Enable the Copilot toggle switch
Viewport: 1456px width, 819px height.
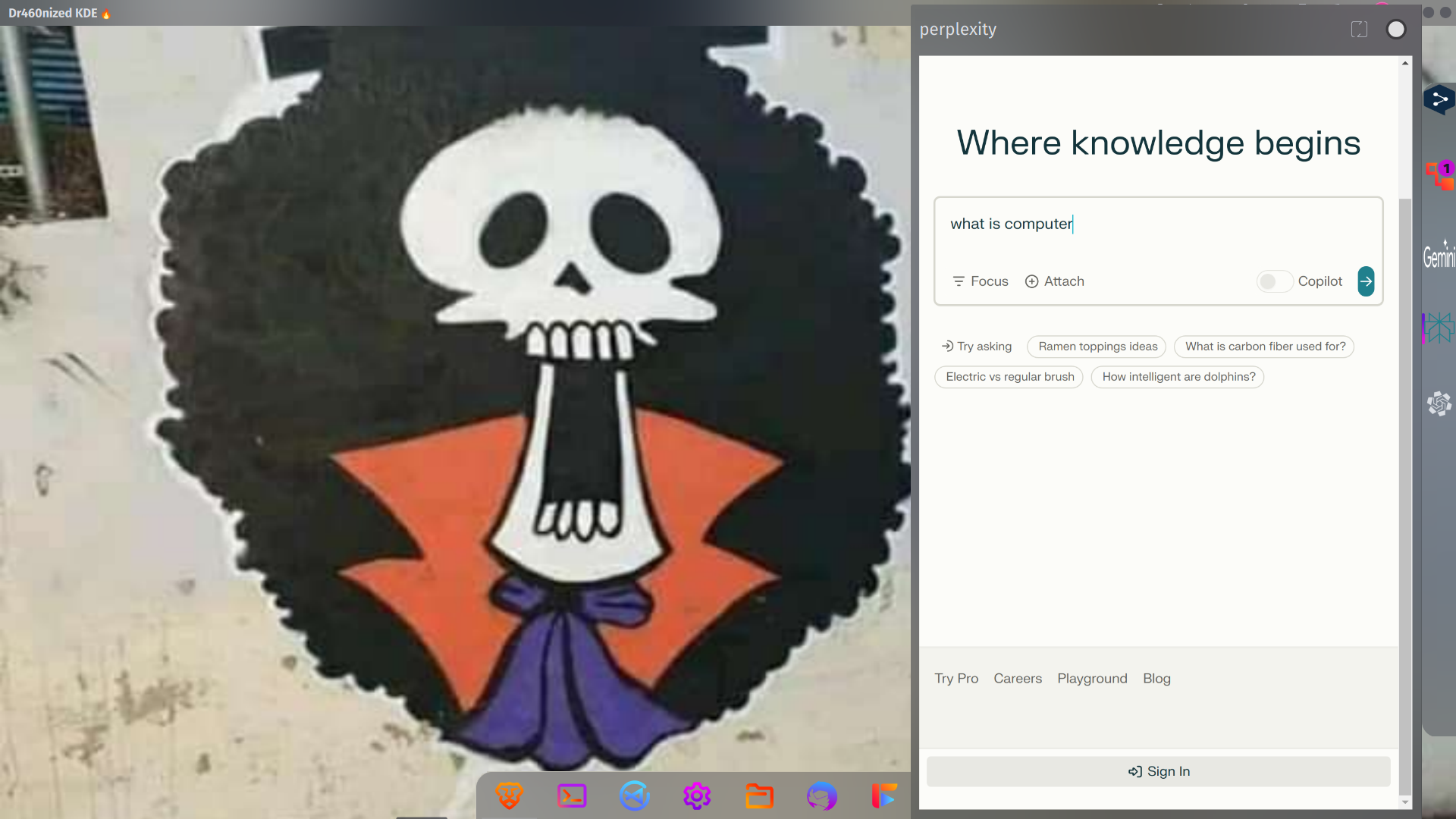pos(1274,281)
